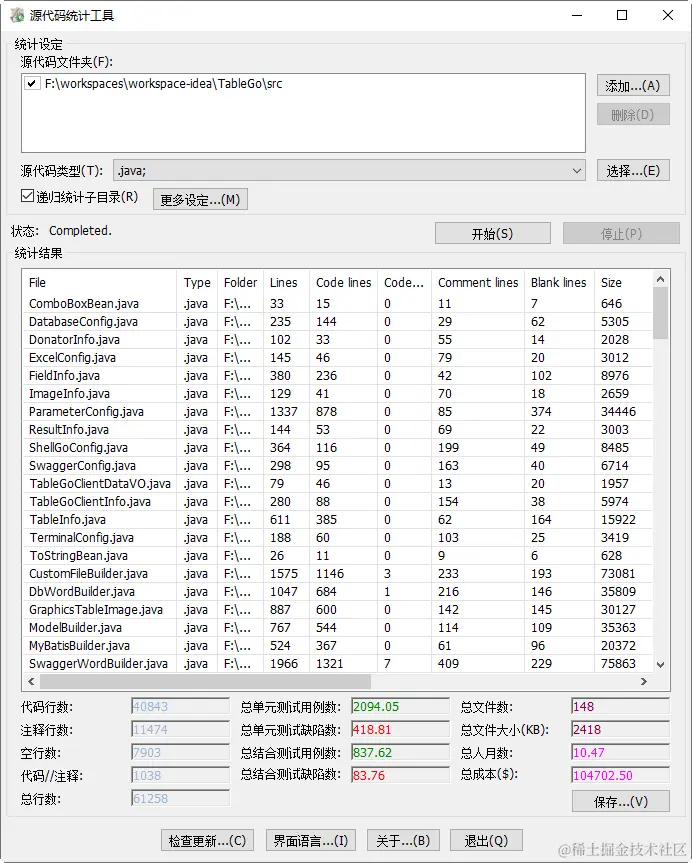Viewport: 692px width, 863px height.
Task: Click the 总行数 field showing 61258
Action: (x=181, y=798)
